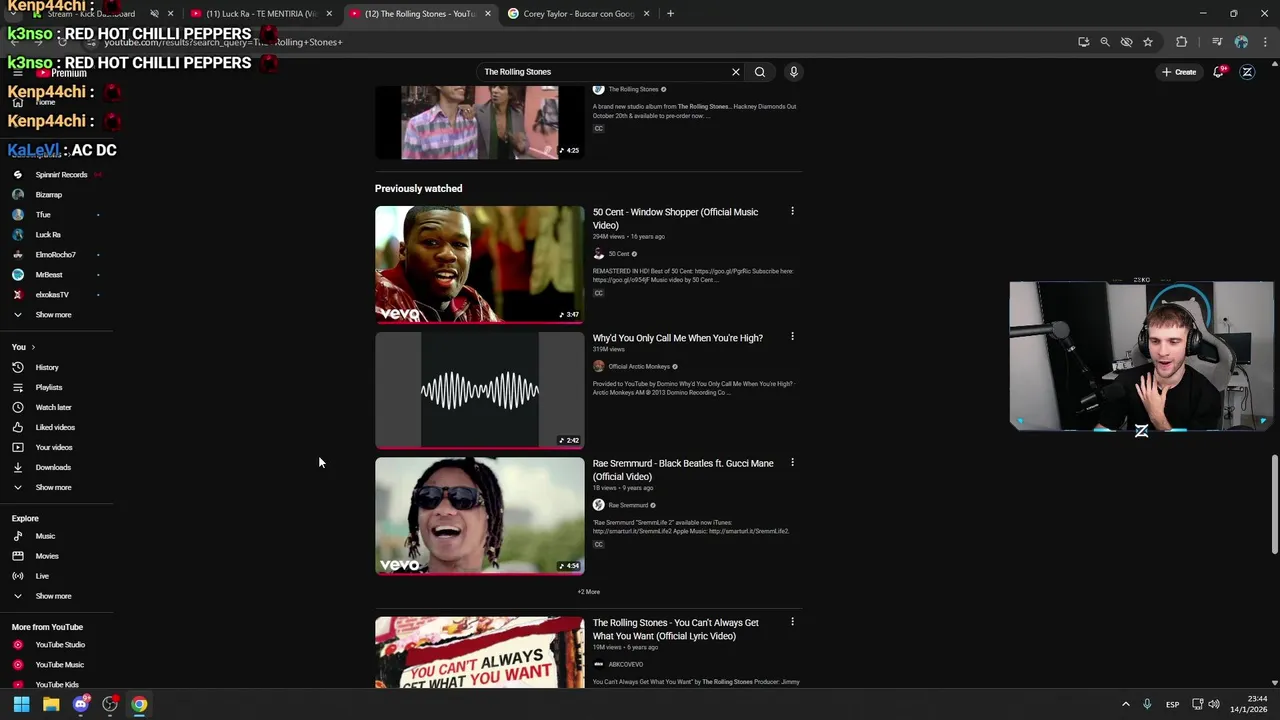The height and width of the screenshot is (720, 1280).
Task: Open options menu for Arctic Monkeys video
Action: 792,337
